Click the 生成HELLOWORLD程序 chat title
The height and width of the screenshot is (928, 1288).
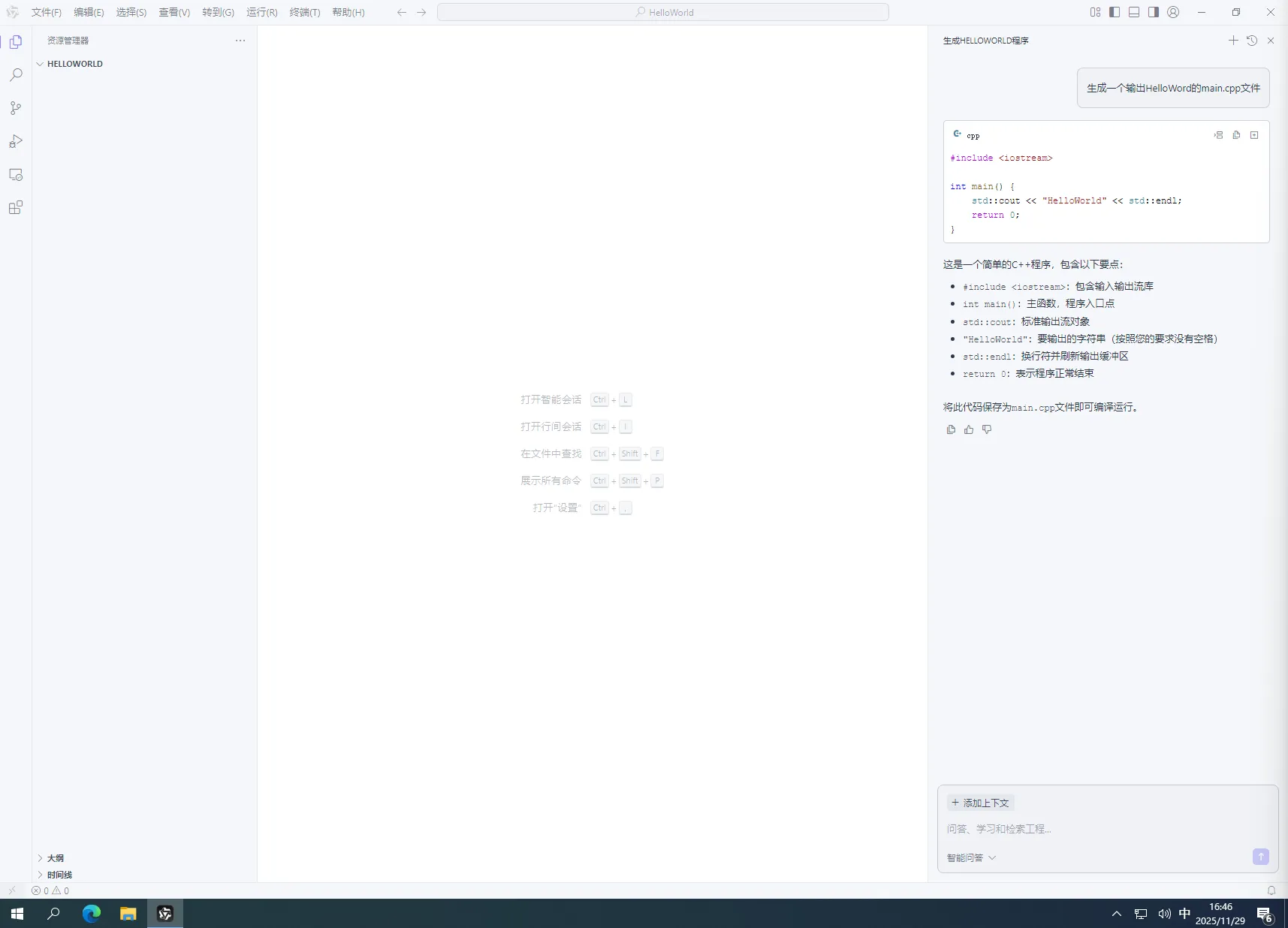pyautogui.click(x=985, y=41)
